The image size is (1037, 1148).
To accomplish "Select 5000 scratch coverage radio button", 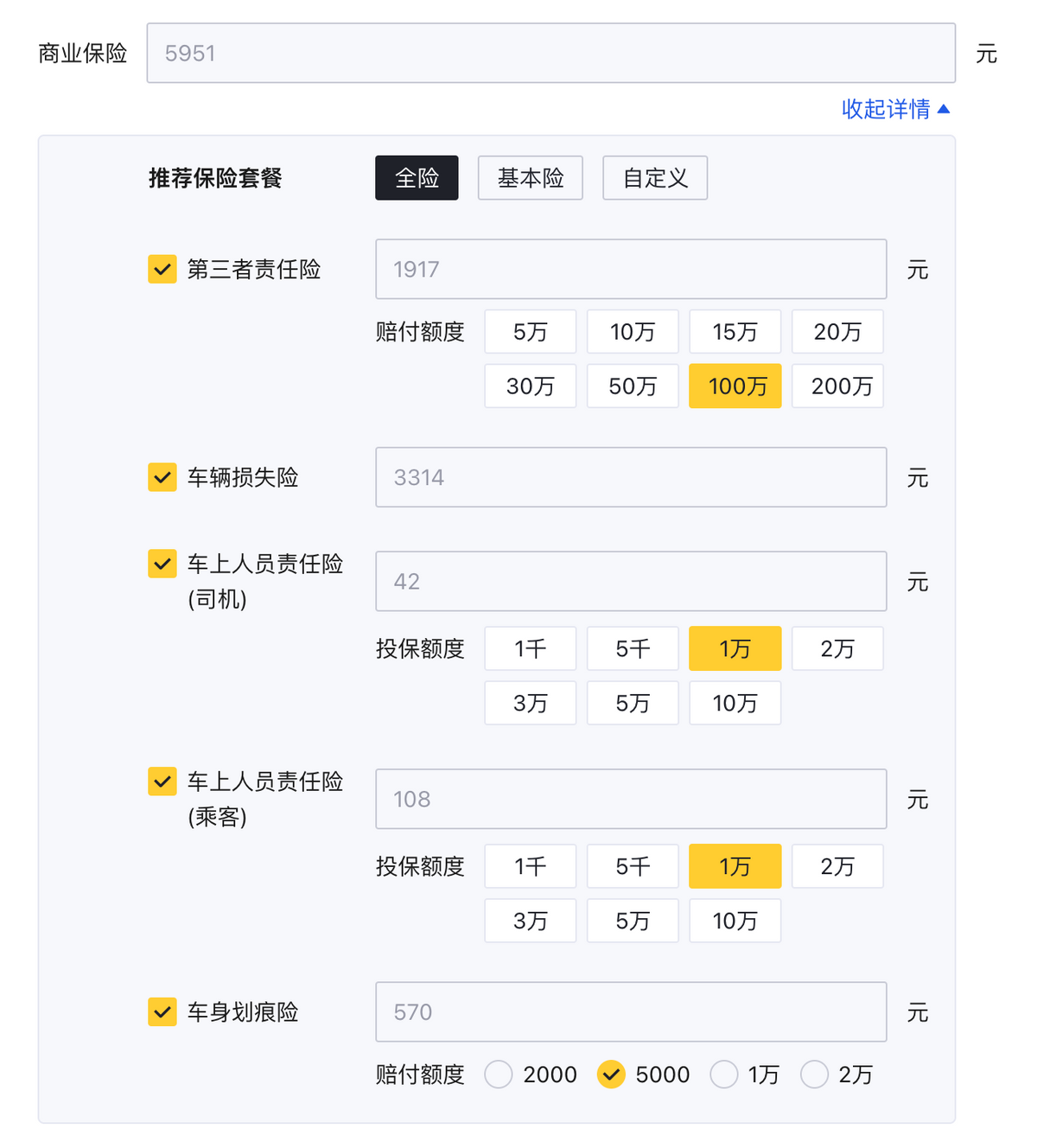I will [611, 1075].
